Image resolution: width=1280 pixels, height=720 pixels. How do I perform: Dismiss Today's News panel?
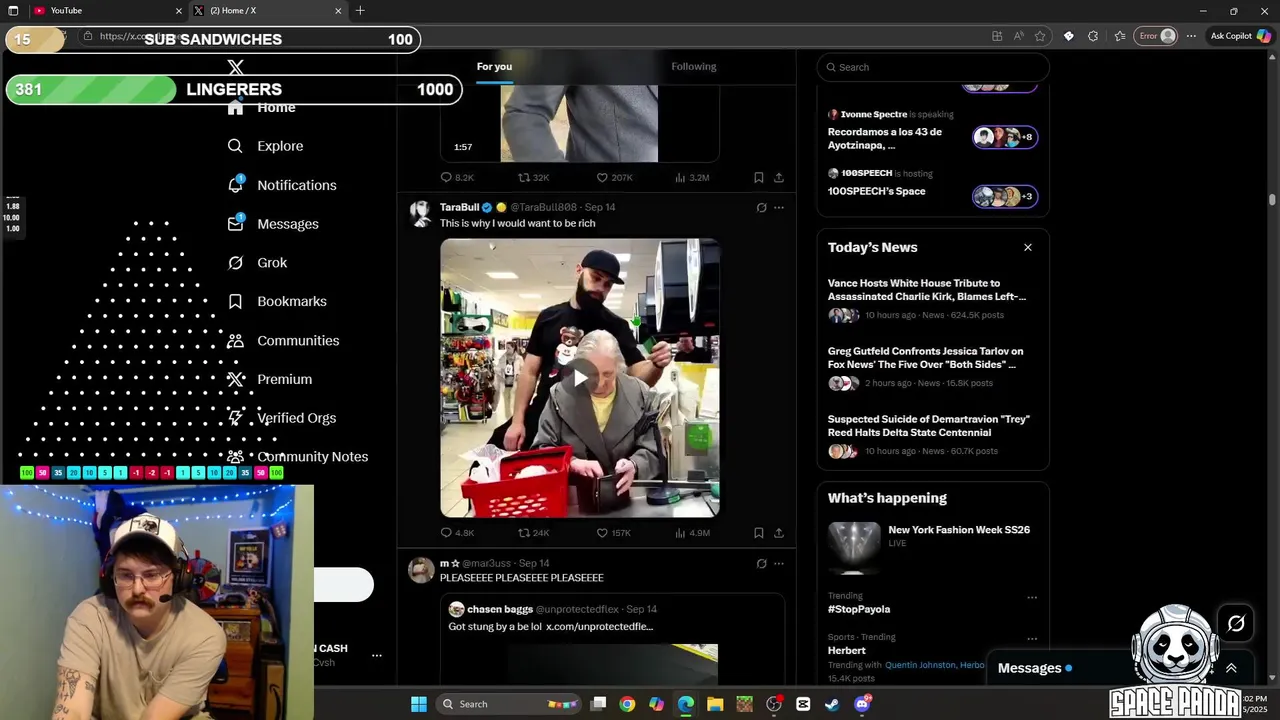1027,247
